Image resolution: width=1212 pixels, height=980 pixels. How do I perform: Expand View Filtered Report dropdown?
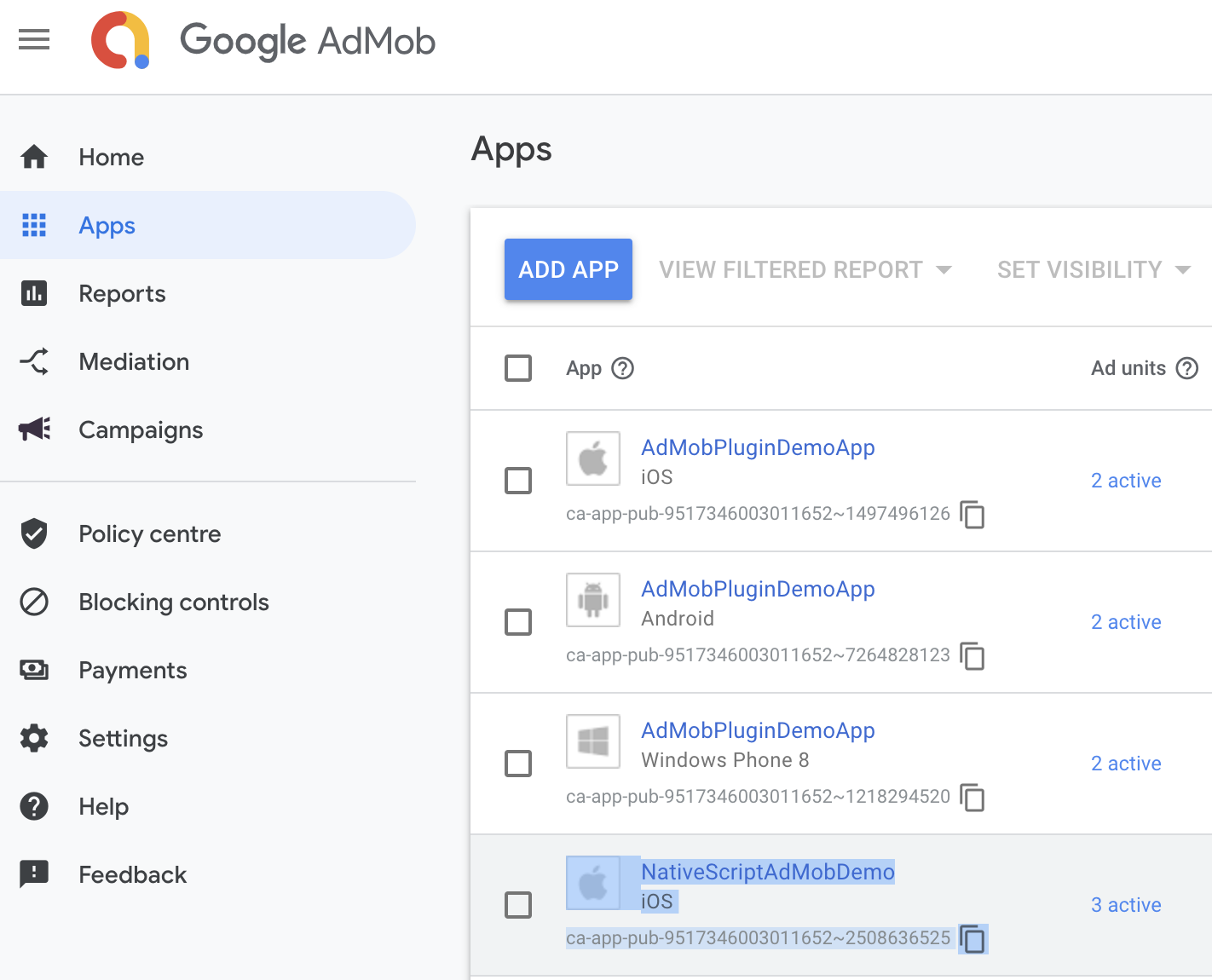click(805, 269)
